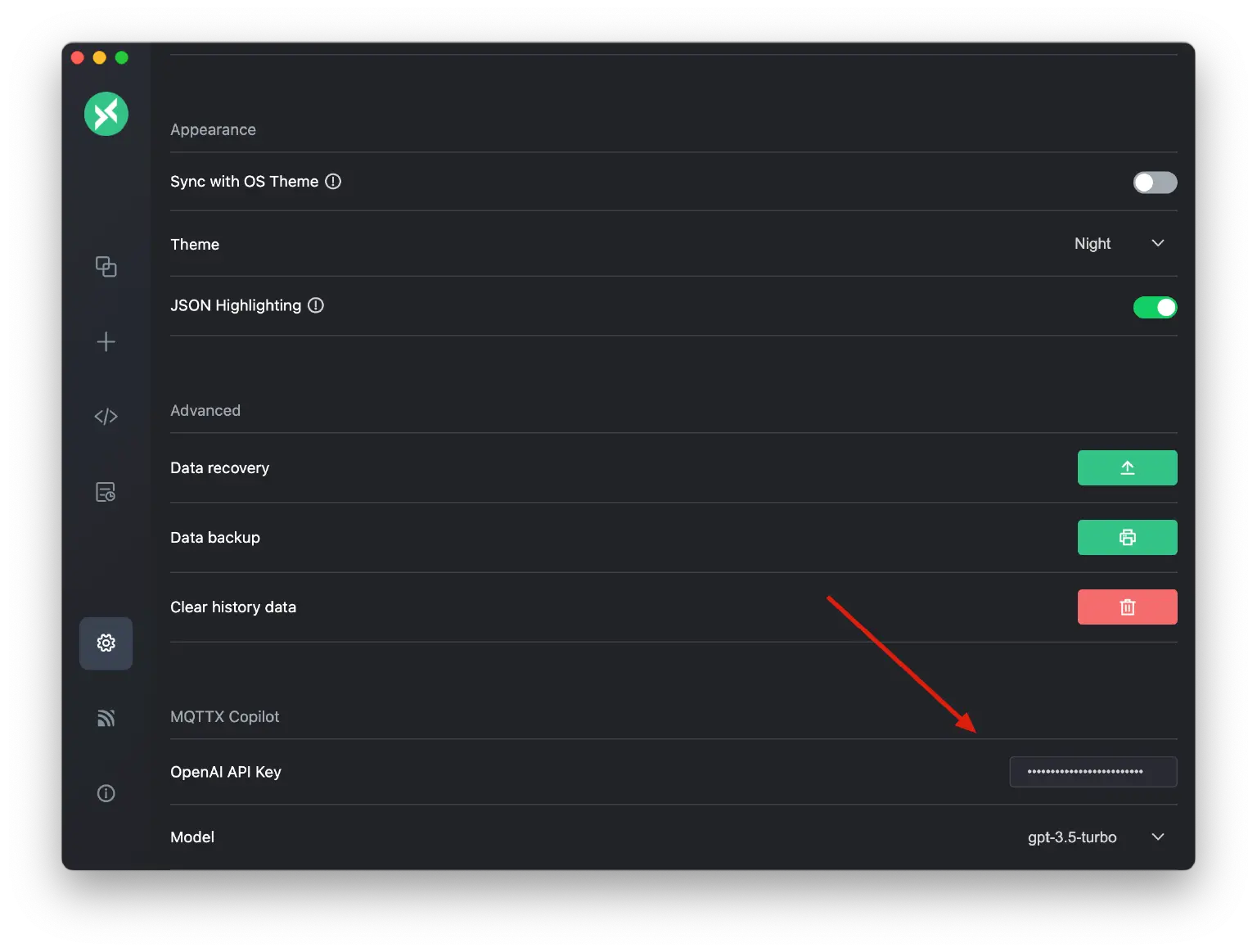The height and width of the screenshot is (952, 1257).
Task: Click info icon beside JSON Highlighting
Action: click(x=316, y=305)
